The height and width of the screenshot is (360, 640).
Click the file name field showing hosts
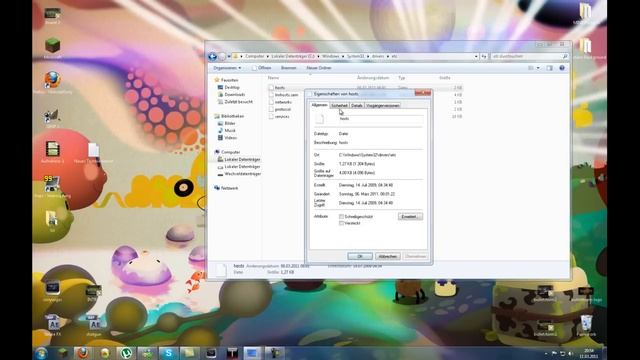pyautogui.click(x=381, y=119)
